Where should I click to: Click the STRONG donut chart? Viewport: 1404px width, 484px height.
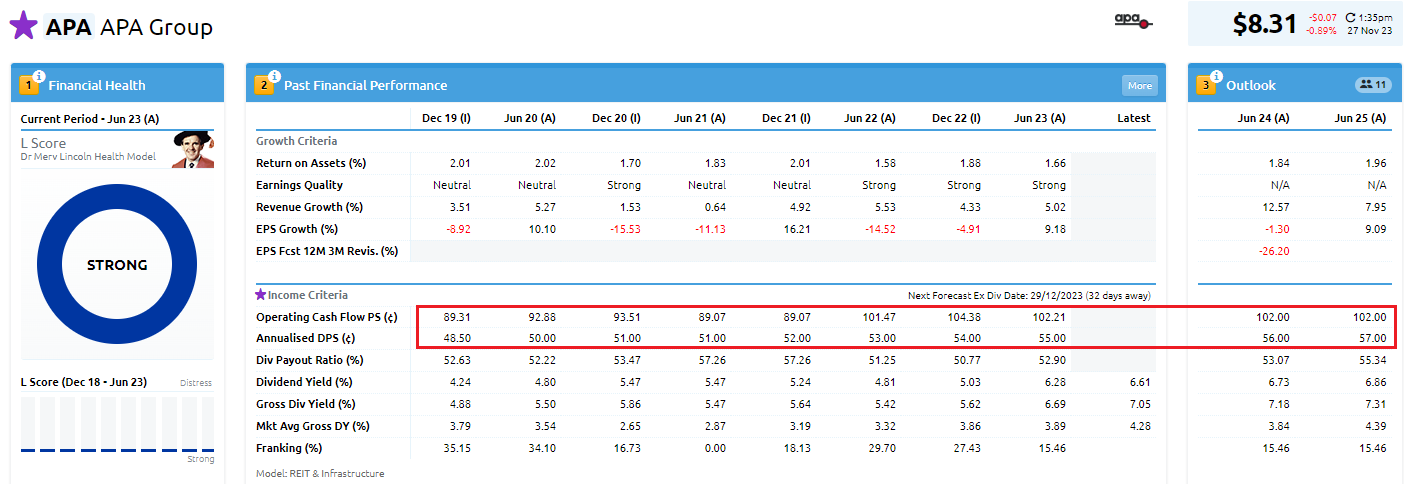point(117,265)
